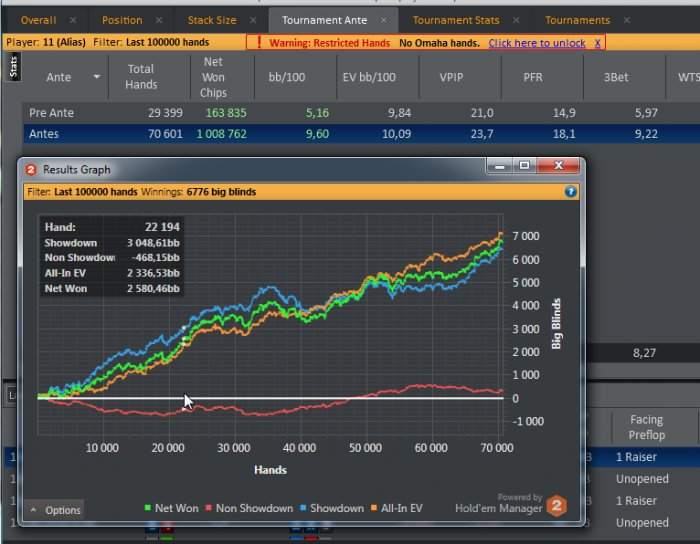Click the VPIP value 21,0 in Pre Ante row

coord(482,113)
